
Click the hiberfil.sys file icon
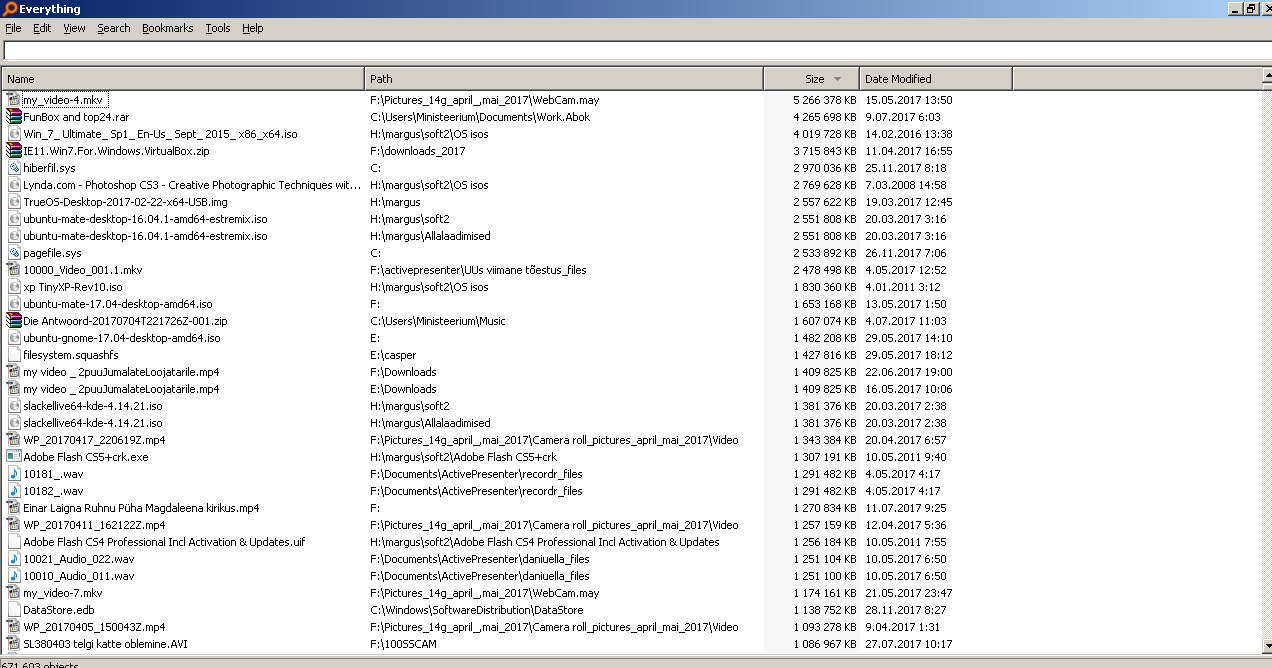click(14, 168)
